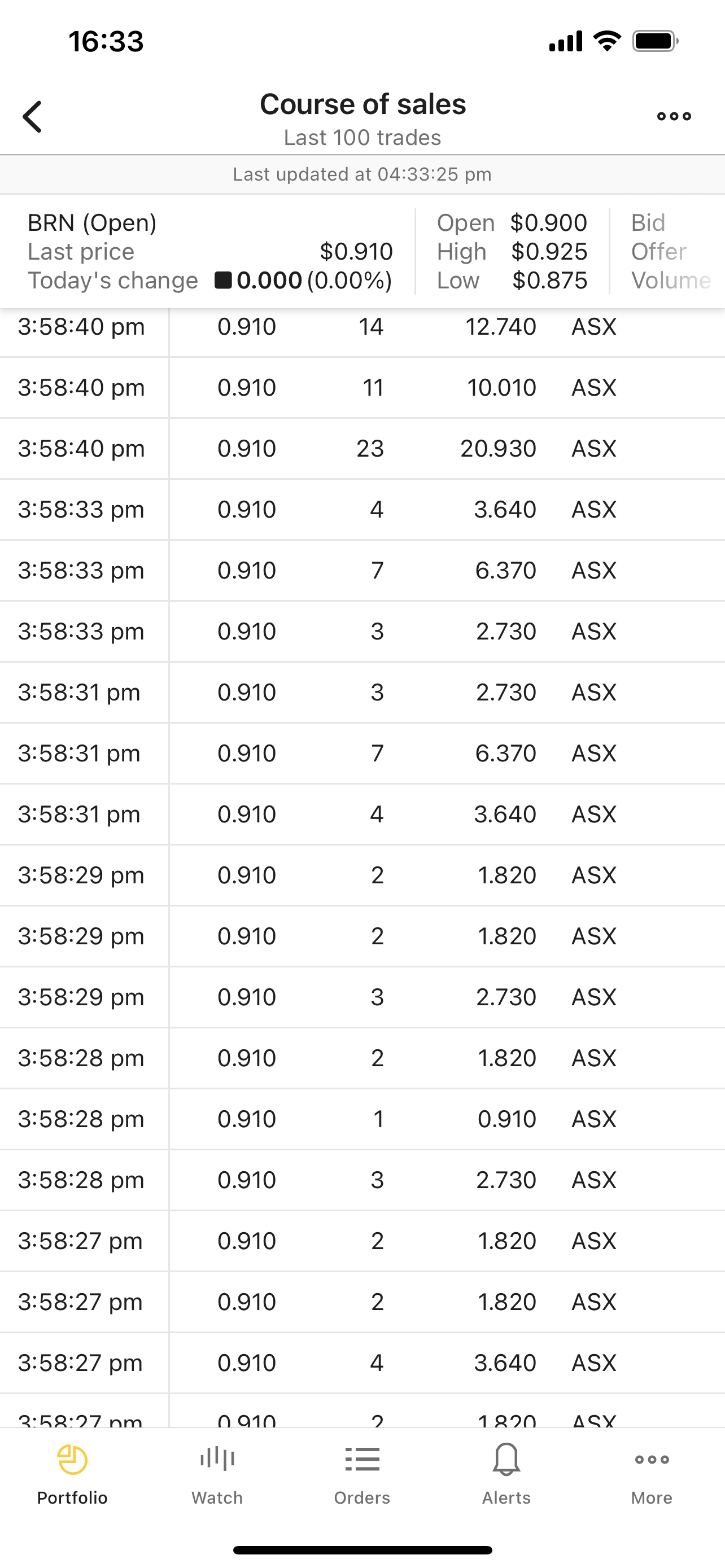This screenshot has height=1568, width=725.
Task: Tap the Portfolio pie chart icon
Action: (72, 1459)
